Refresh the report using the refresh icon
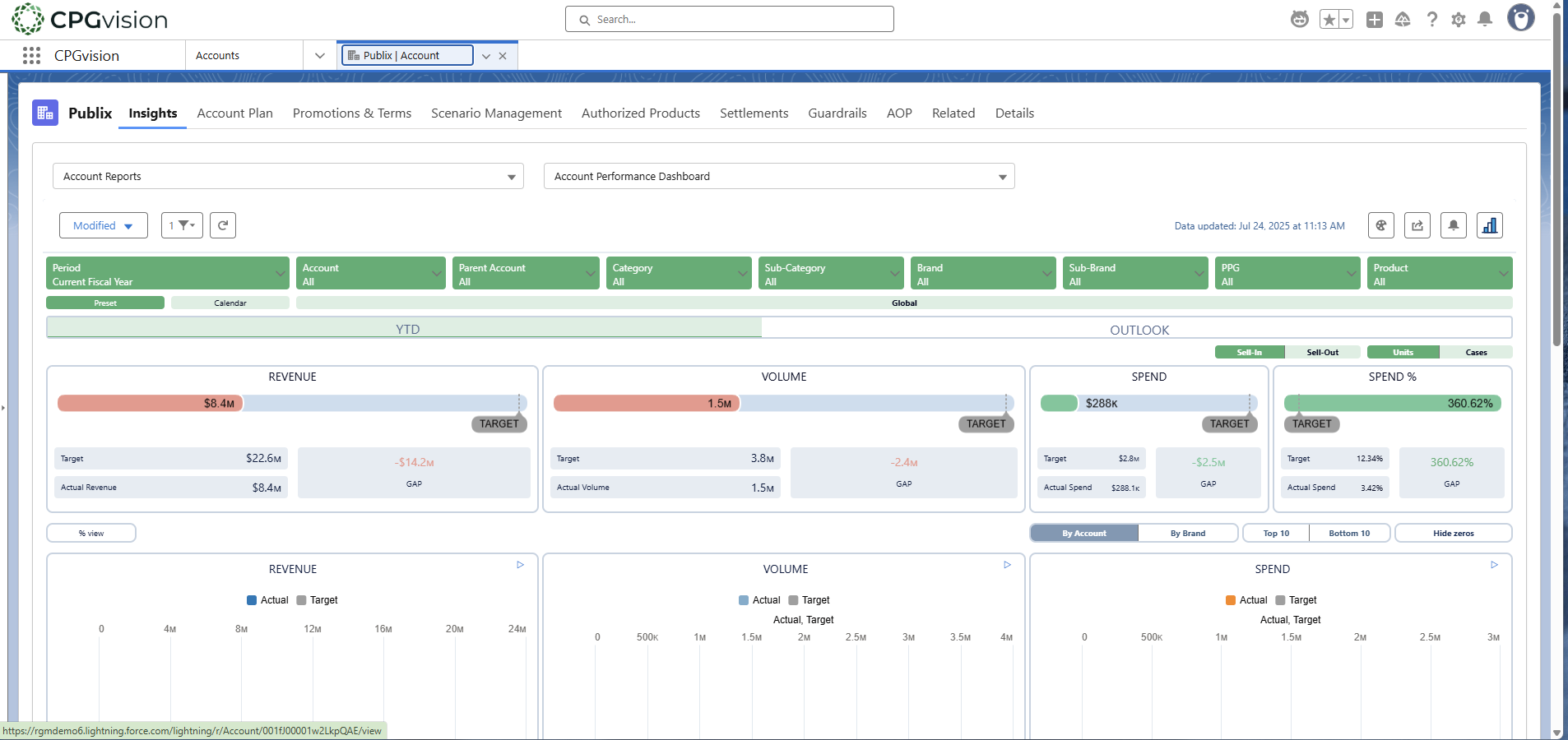 click(222, 224)
